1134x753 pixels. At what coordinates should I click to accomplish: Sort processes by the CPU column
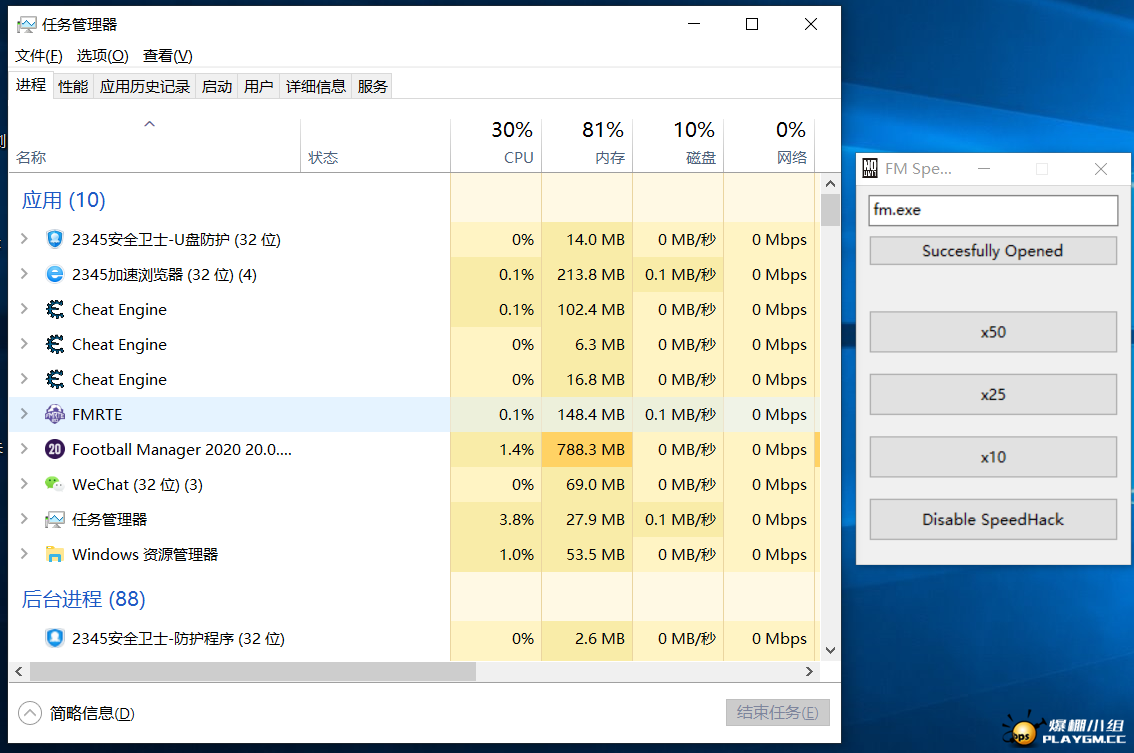[x=496, y=145]
